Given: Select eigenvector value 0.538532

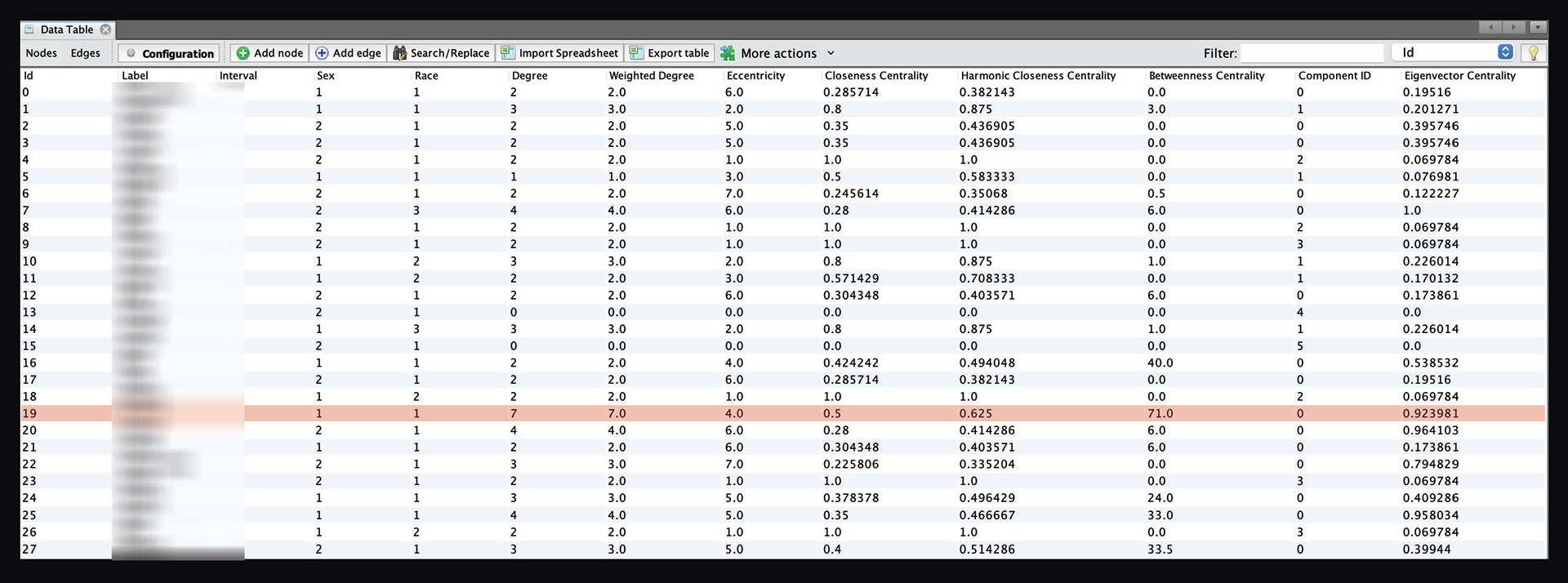Looking at the screenshot, I should click(x=1431, y=363).
